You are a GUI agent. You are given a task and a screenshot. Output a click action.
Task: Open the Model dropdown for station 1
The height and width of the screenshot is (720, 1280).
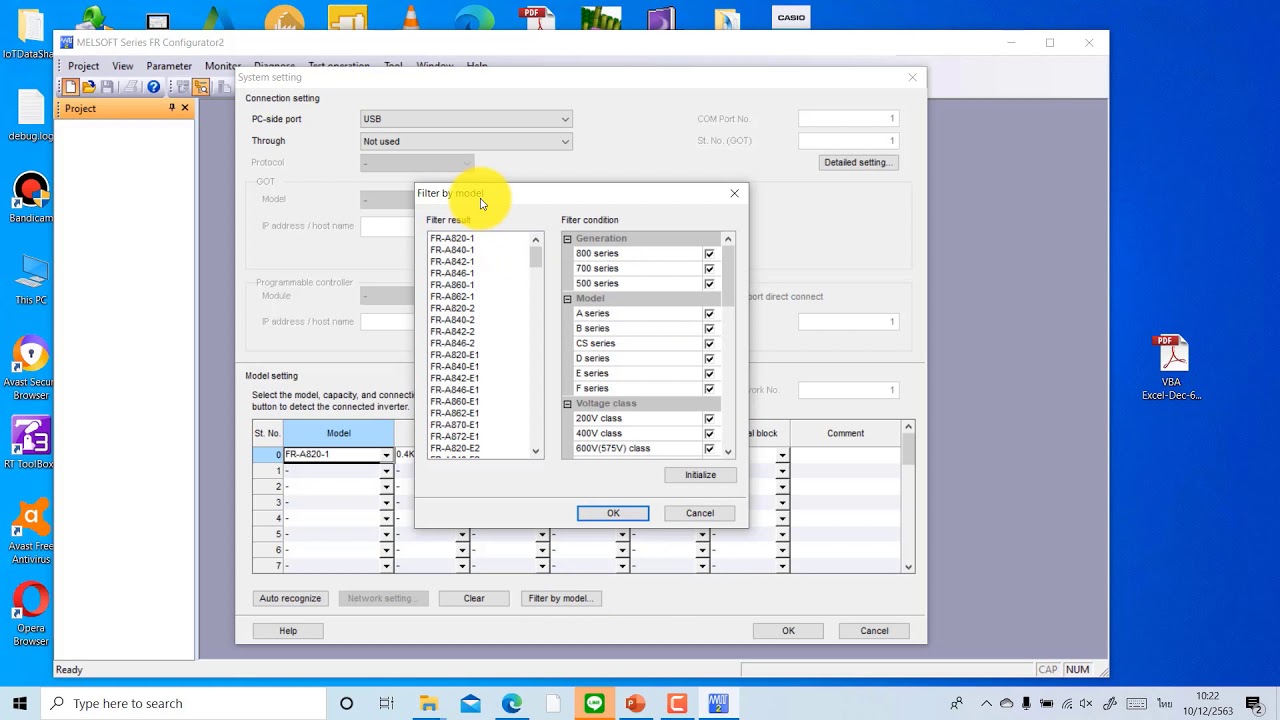coord(386,471)
